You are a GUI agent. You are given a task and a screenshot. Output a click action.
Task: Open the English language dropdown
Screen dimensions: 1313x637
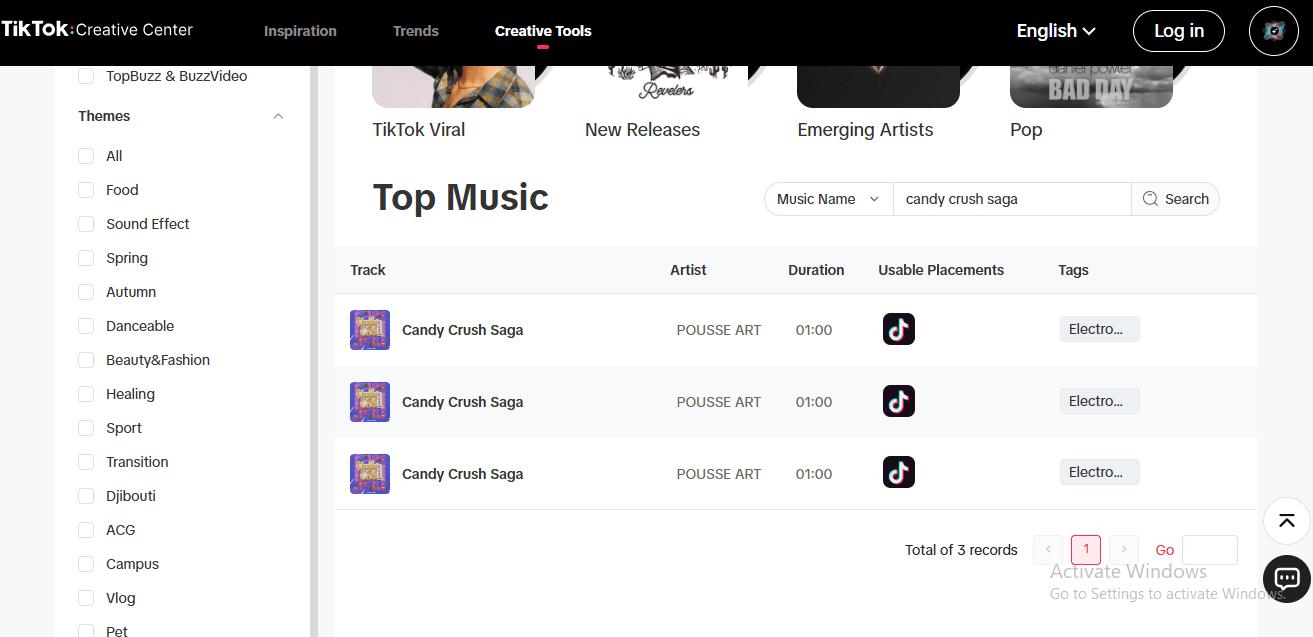1055,31
